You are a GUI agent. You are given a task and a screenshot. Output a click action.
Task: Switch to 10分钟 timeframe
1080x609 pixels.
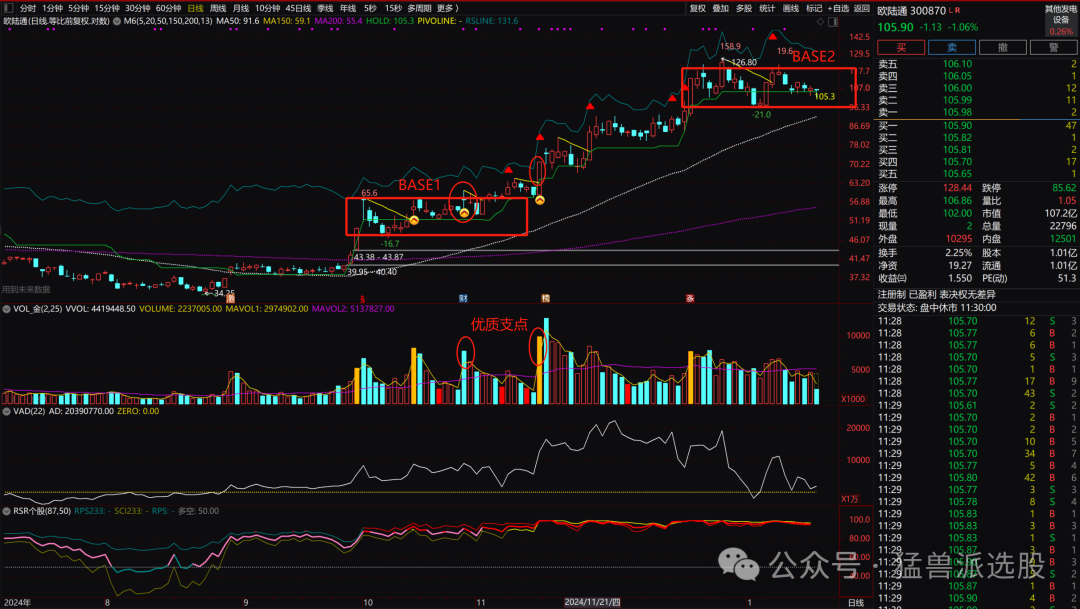click(x=267, y=8)
